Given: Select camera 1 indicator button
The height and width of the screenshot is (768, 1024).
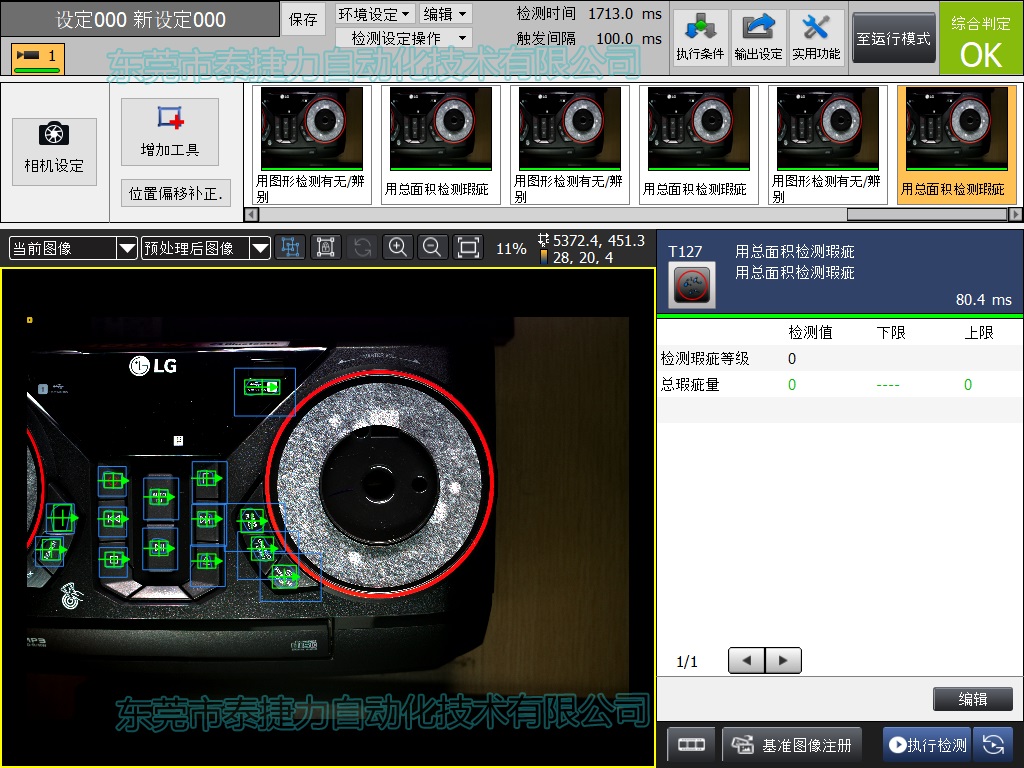Looking at the screenshot, I should [x=38, y=57].
